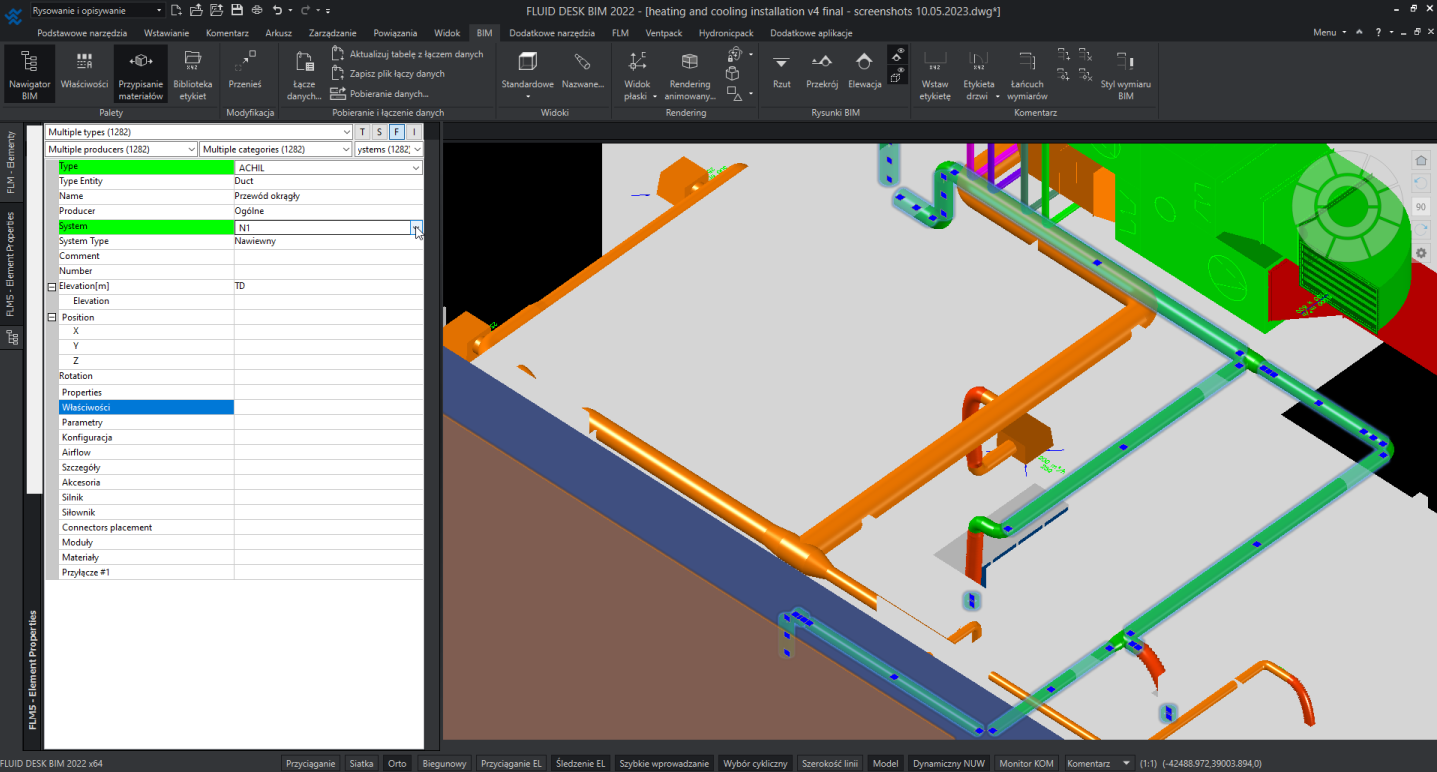Image resolution: width=1437 pixels, height=772 pixels.
Task: Toggle Siatka grid display
Action: (361, 763)
